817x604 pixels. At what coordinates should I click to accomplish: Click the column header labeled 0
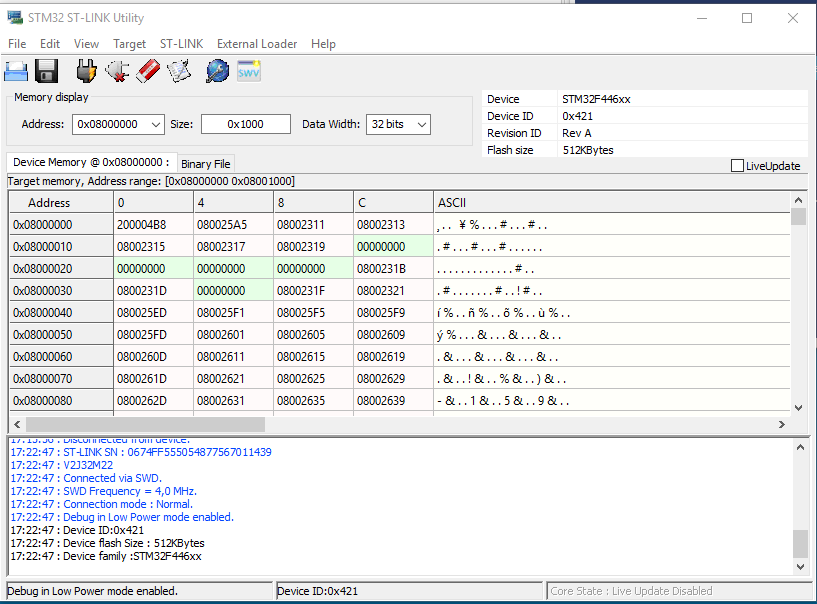[x=153, y=202]
